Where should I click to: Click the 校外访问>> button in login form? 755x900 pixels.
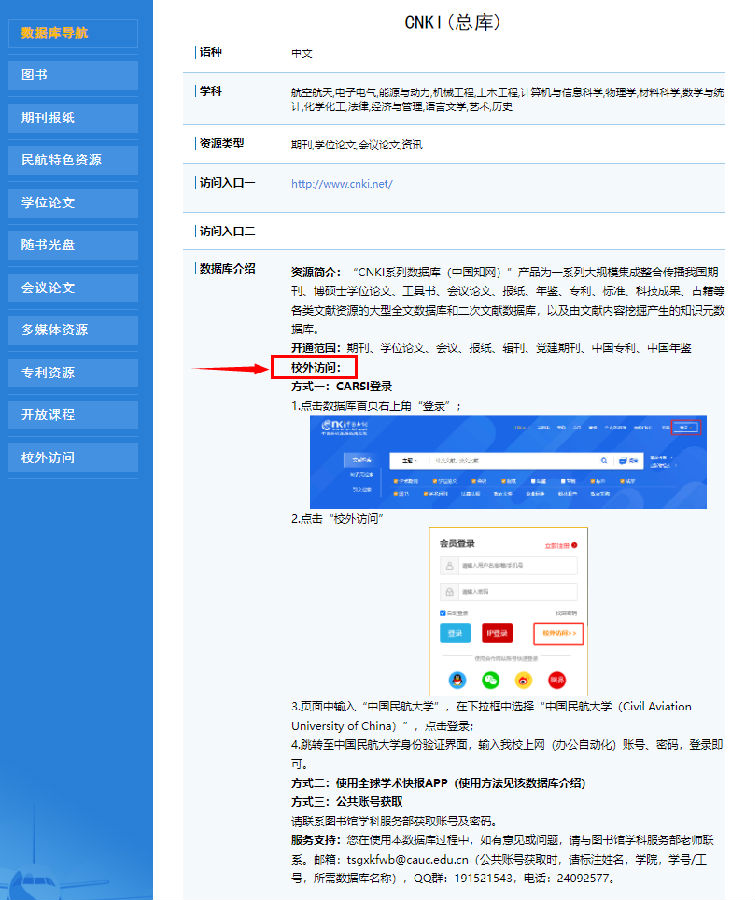coord(558,633)
